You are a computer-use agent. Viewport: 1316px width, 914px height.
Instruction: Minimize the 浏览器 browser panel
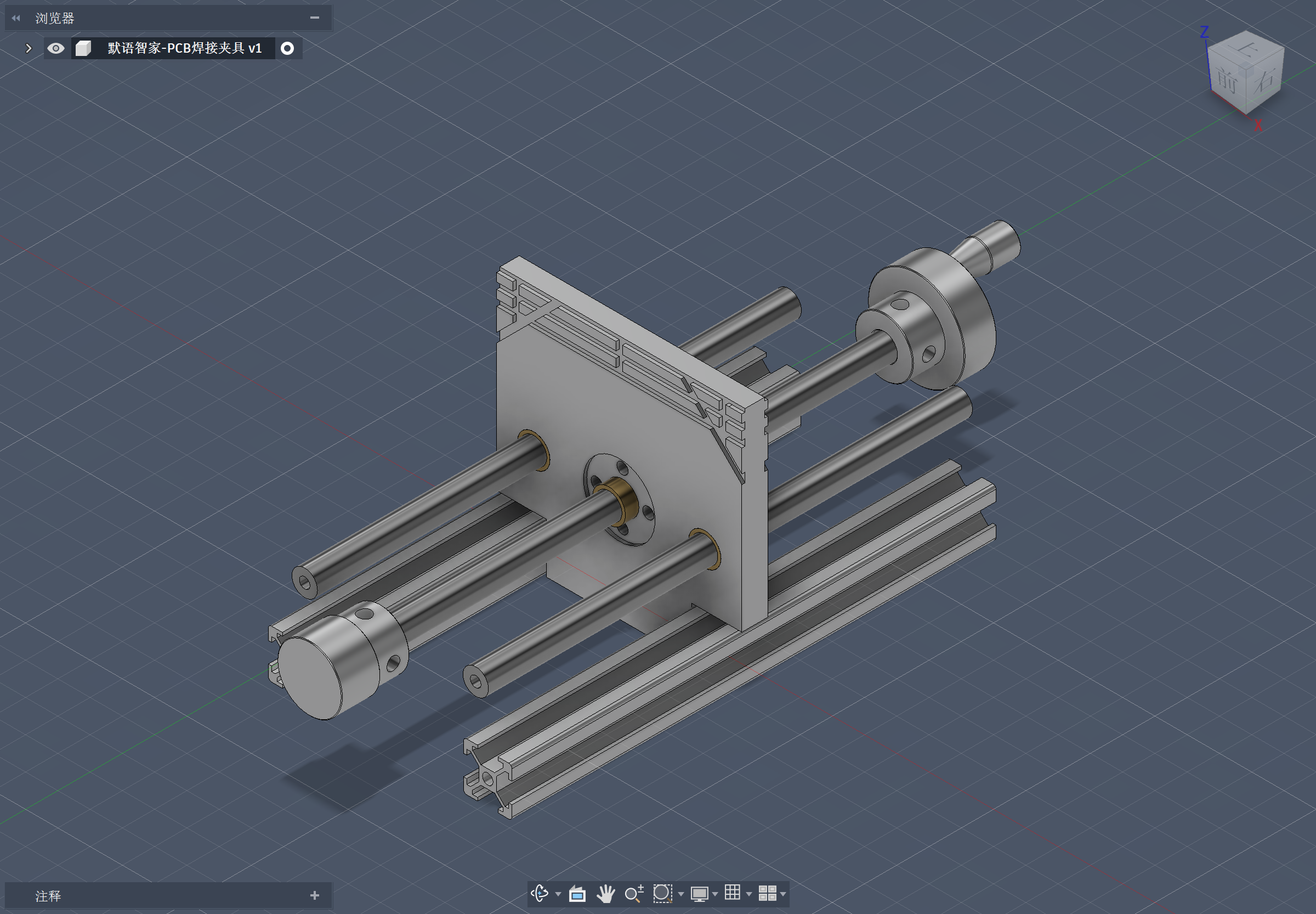point(314,18)
